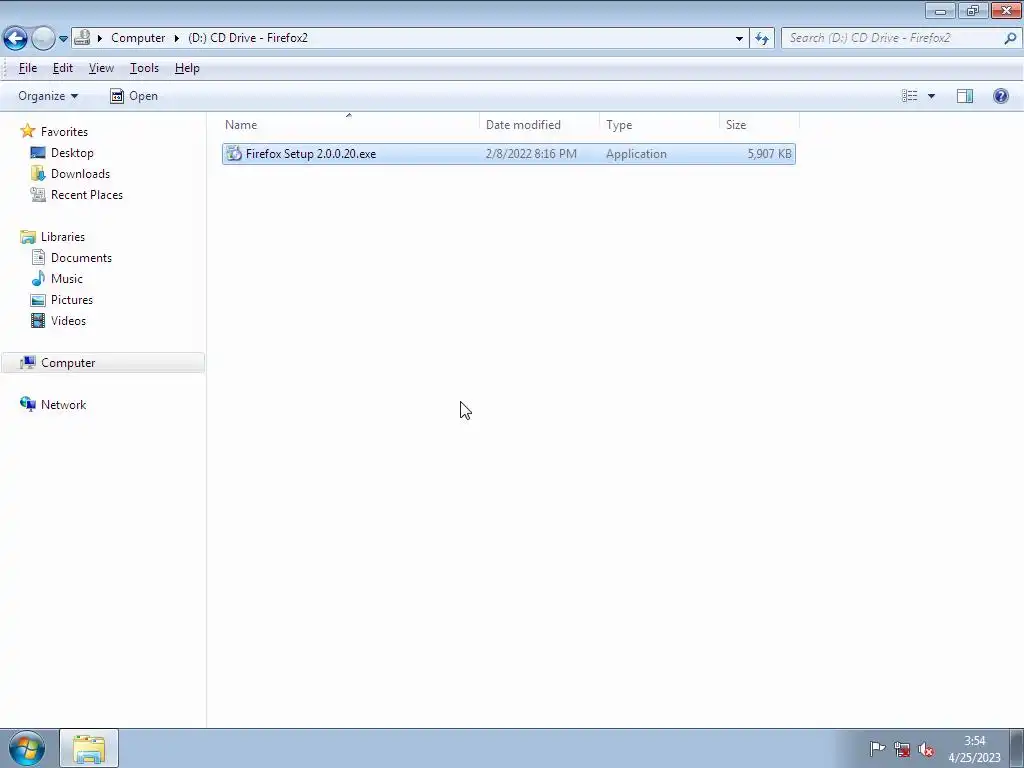Open Desktop in Favorites
The height and width of the screenshot is (768, 1024).
(72, 153)
